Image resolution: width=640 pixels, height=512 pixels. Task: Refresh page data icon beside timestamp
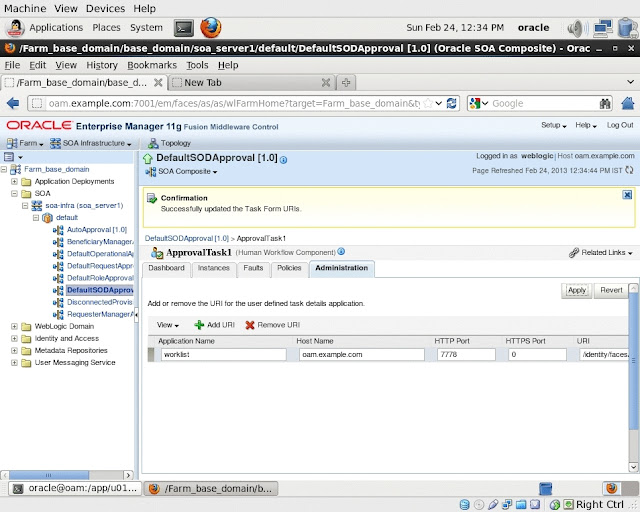pos(629,170)
